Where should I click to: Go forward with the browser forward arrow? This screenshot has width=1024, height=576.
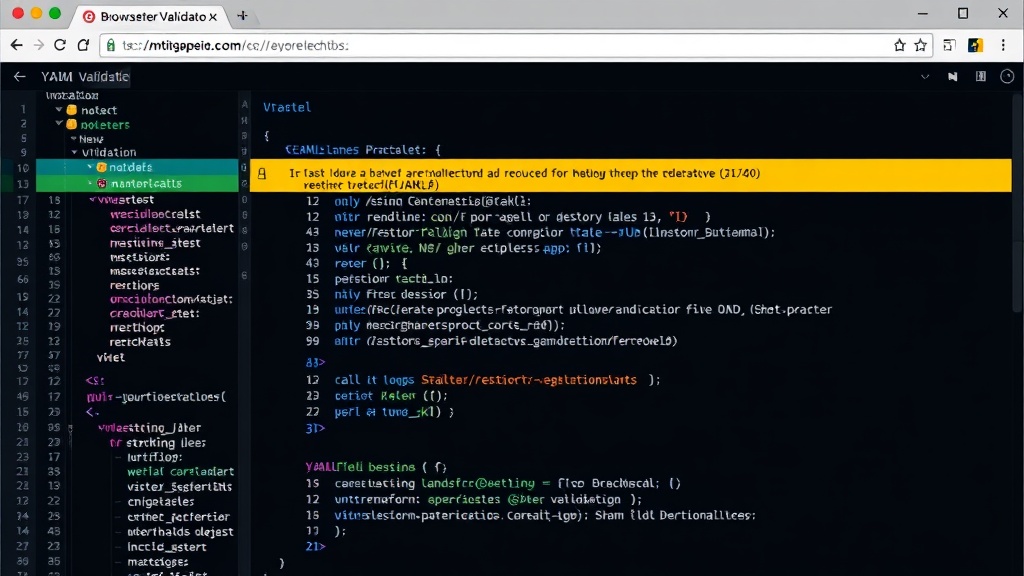39,45
